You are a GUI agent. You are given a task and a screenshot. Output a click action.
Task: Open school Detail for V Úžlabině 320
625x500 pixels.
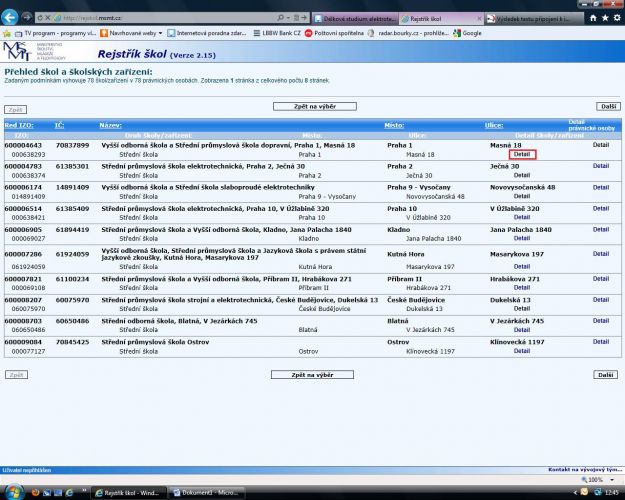[522, 217]
